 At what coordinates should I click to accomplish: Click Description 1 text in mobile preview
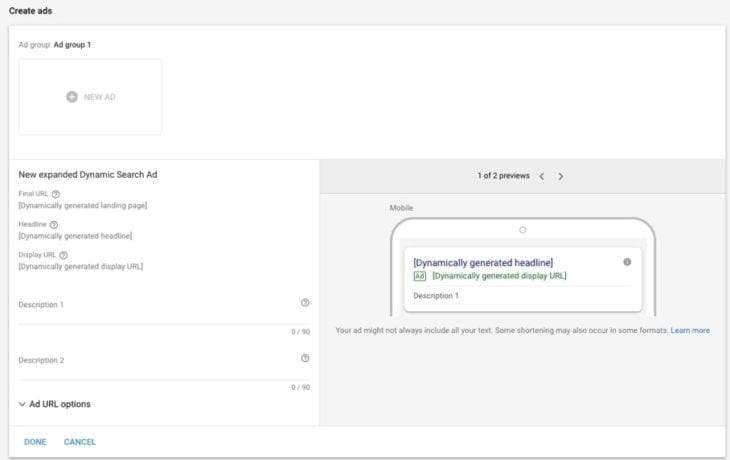436,296
